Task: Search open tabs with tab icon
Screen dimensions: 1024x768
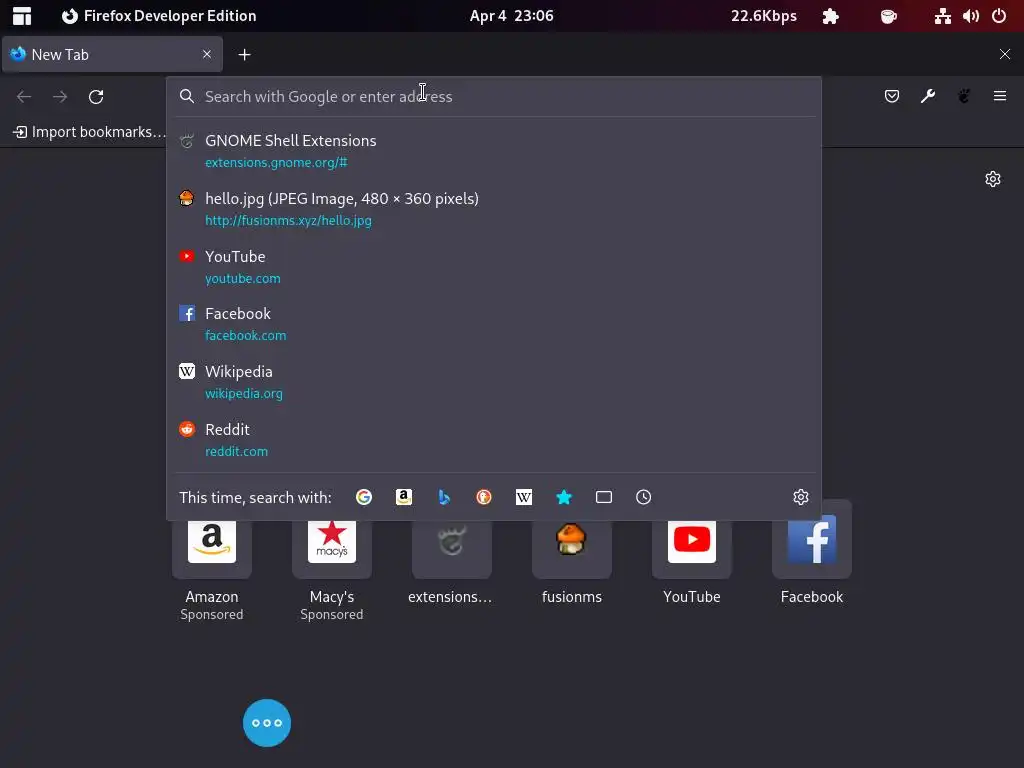Action: click(x=603, y=498)
